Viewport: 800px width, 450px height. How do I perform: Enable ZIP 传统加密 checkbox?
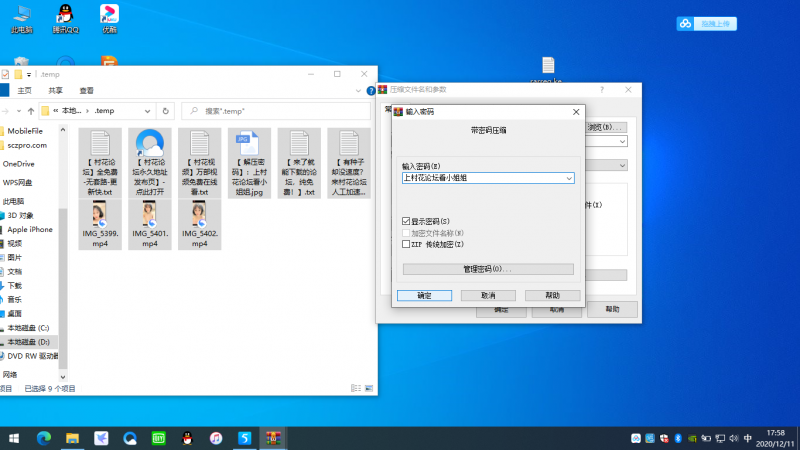click(406, 244)
